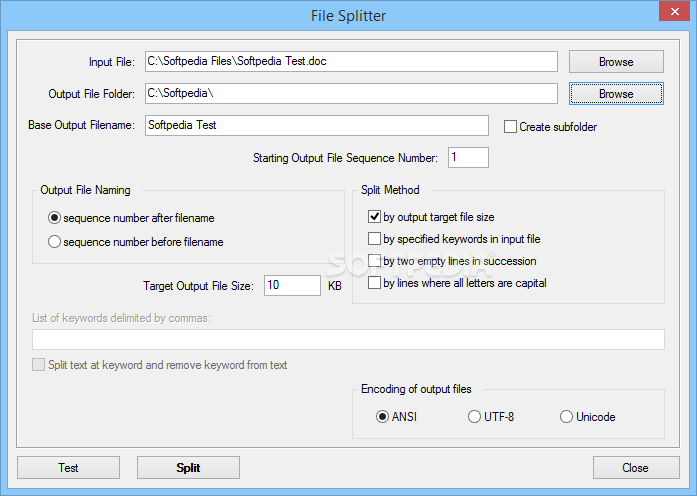Focus the Output File Folder field
This screenshot has width=697, height=496.
[351, 93]
